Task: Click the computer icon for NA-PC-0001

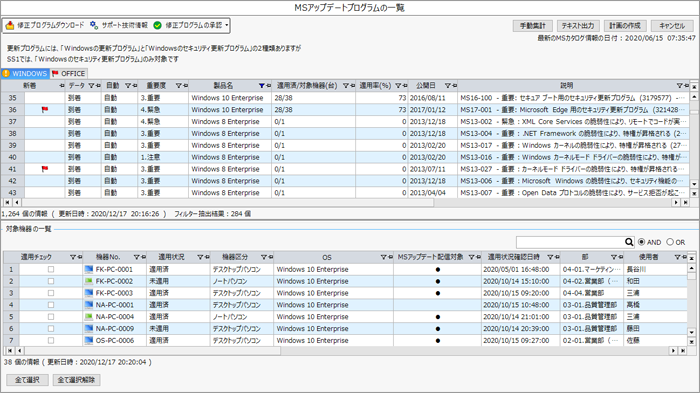Action: 88,305
